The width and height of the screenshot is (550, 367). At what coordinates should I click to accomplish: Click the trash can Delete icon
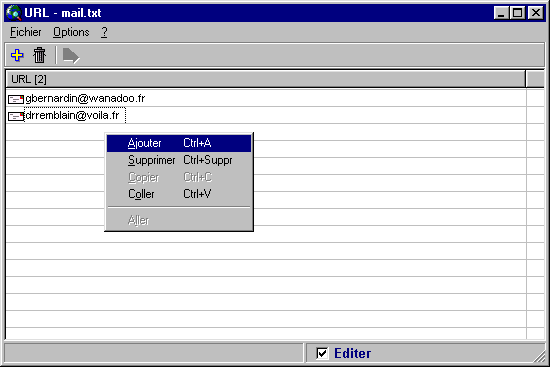39,55
